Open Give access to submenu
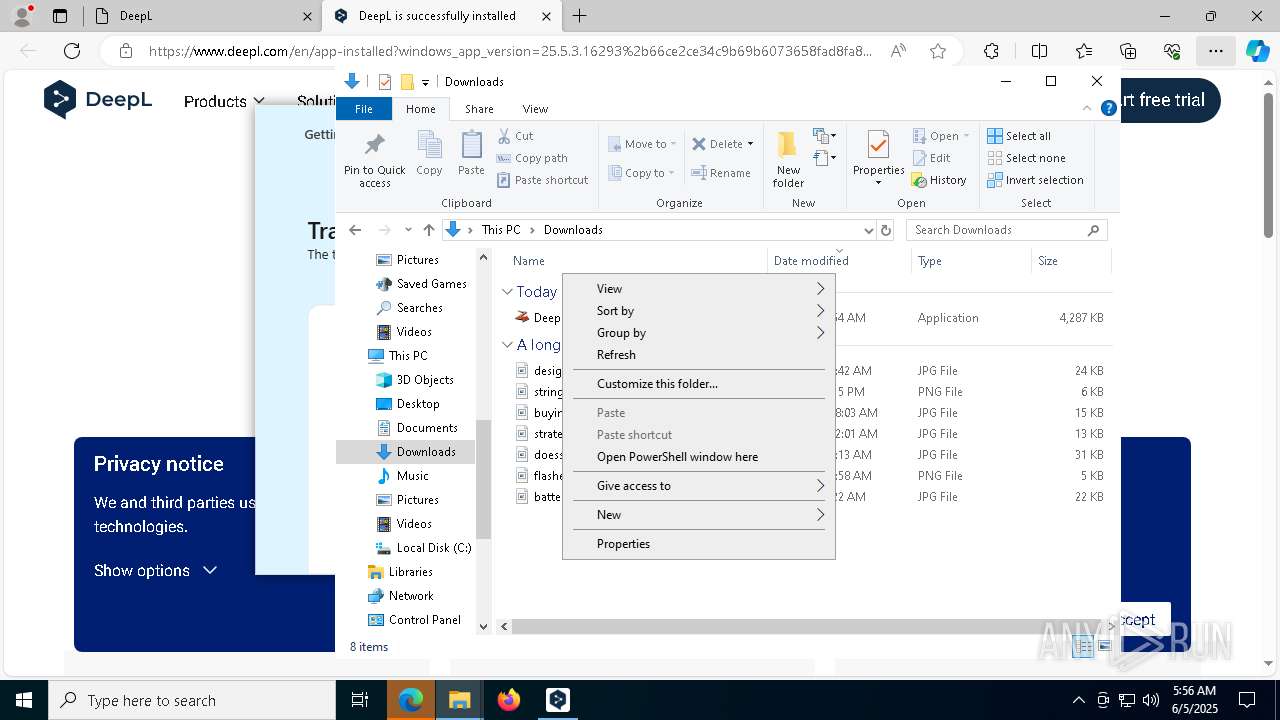 (x=699, y=486)
